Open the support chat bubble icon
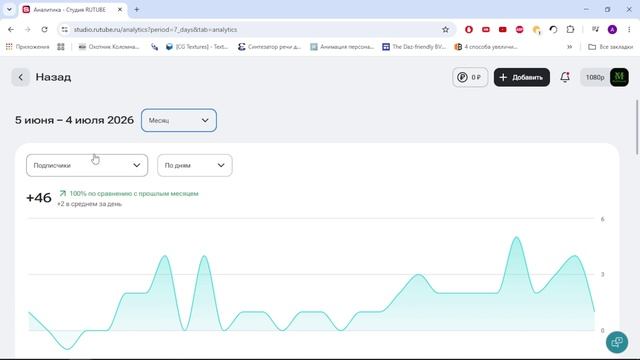 617,342
